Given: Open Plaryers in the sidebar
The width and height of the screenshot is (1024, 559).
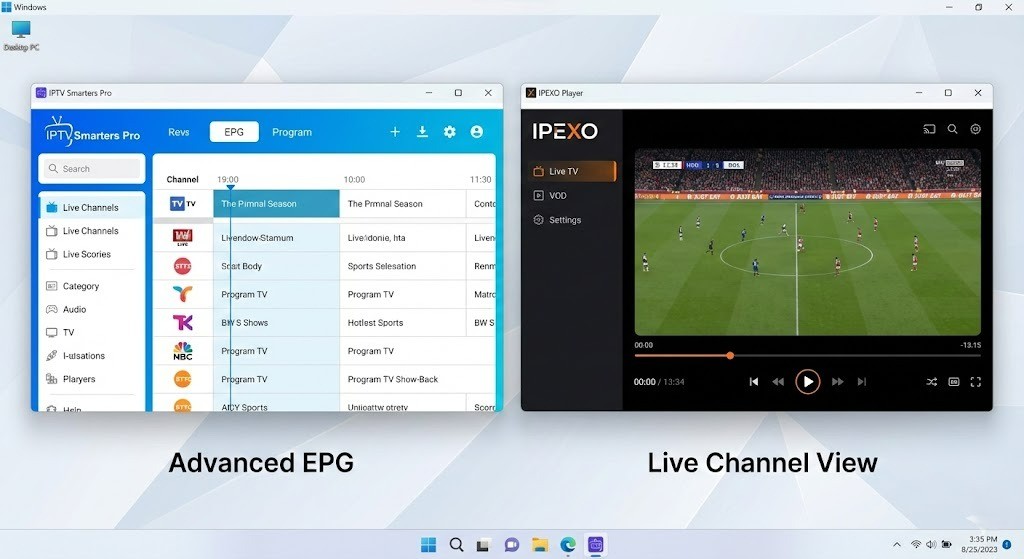Looking at the screenshot, I should [x=78, y=379].
